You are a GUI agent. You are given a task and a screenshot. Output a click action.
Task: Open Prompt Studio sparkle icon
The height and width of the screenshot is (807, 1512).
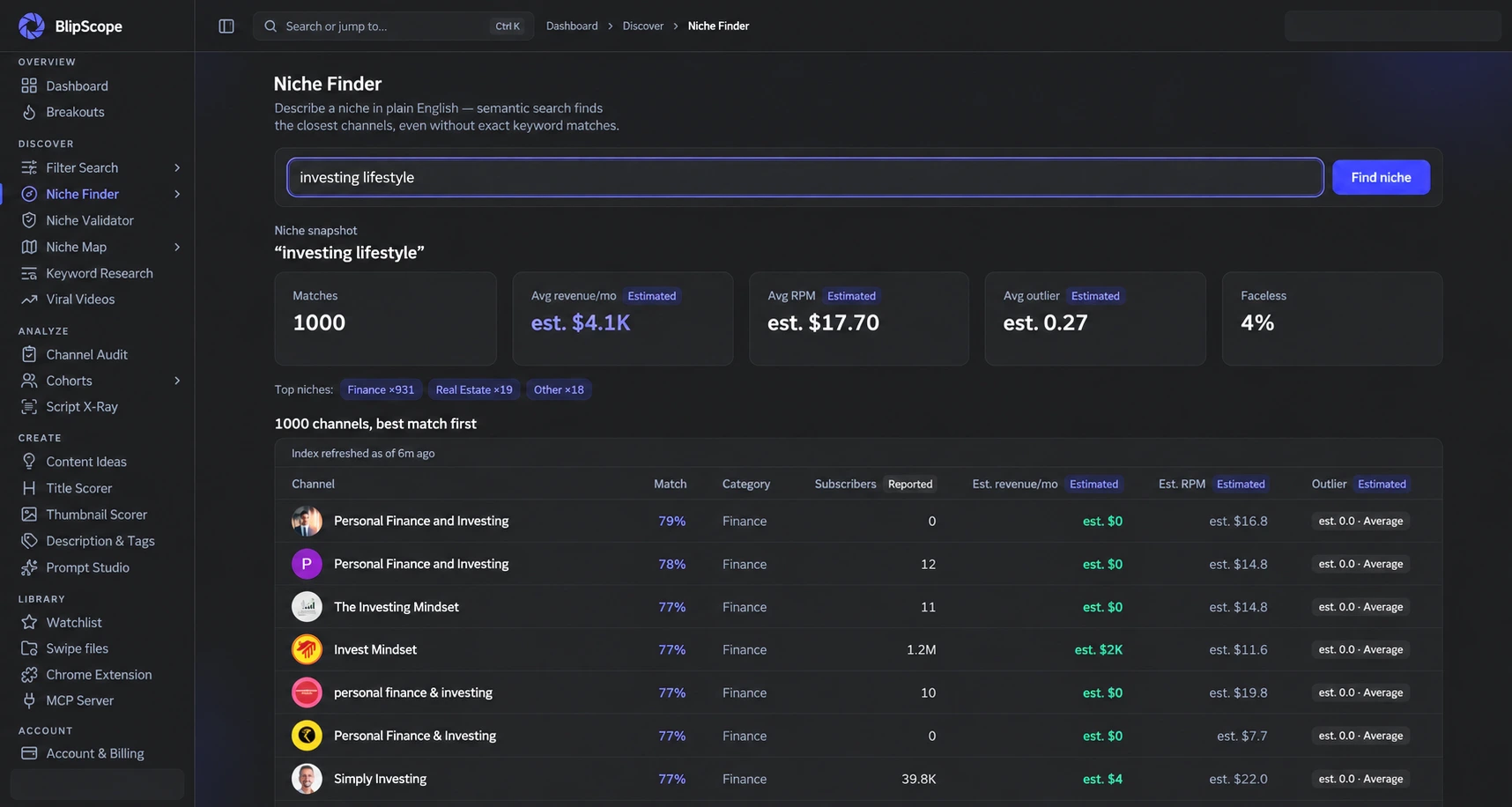tap(29, 567)
